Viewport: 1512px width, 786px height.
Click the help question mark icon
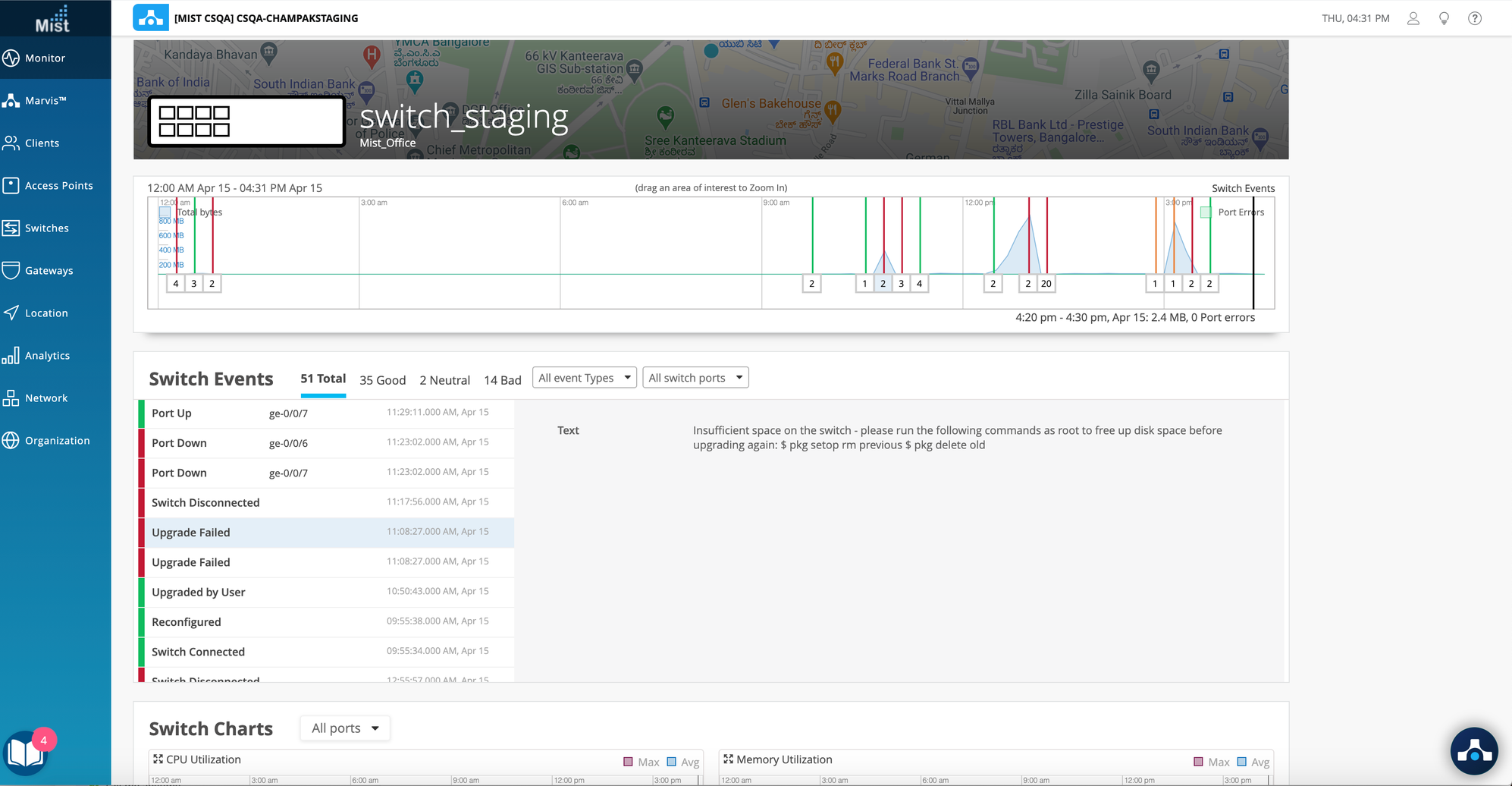point(1475,18)
